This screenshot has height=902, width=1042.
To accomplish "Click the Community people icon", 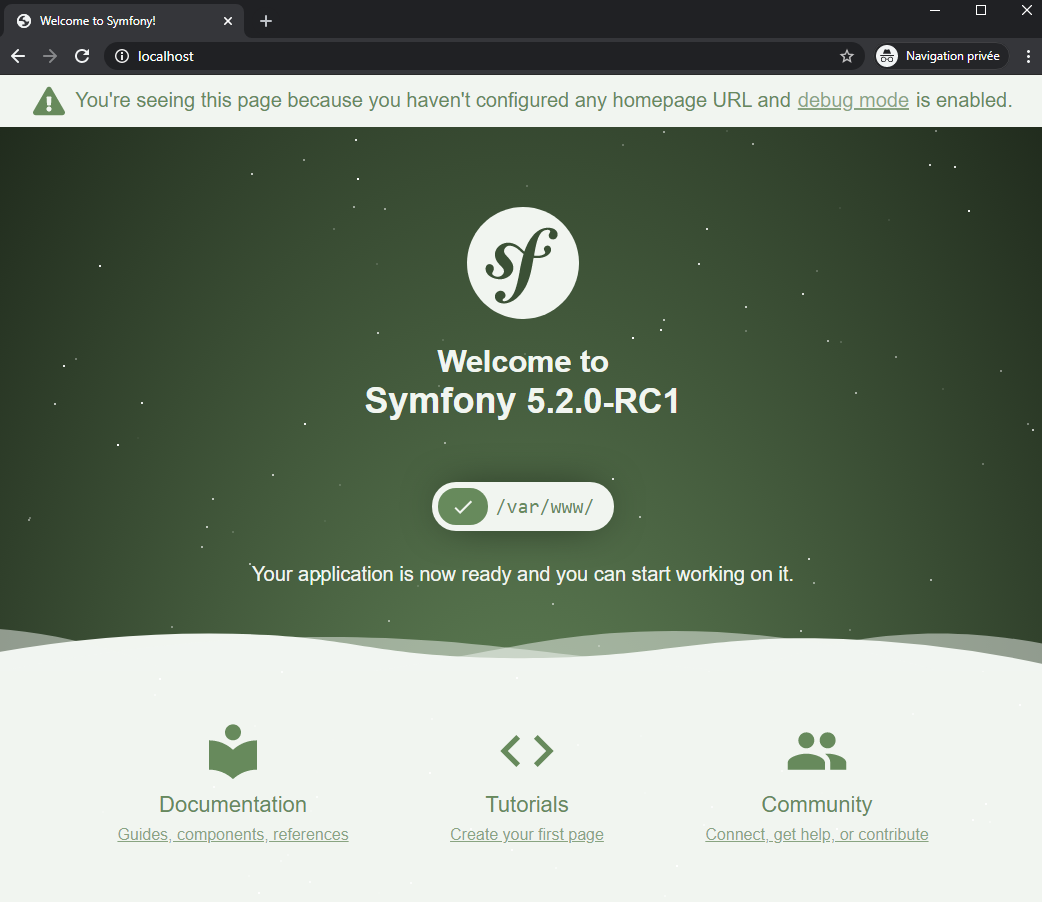I will 817,751.
